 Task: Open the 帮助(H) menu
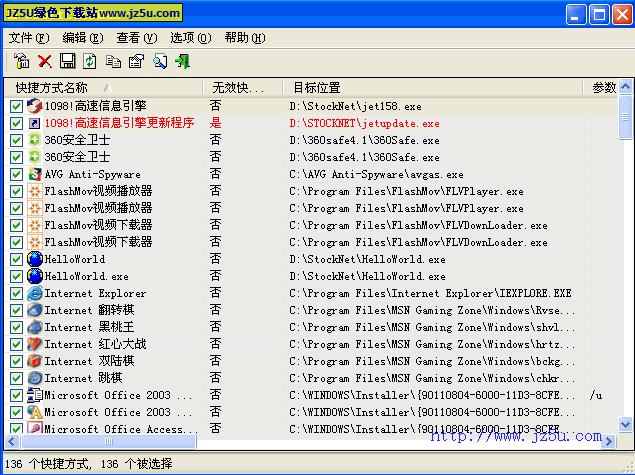[245, 38]
